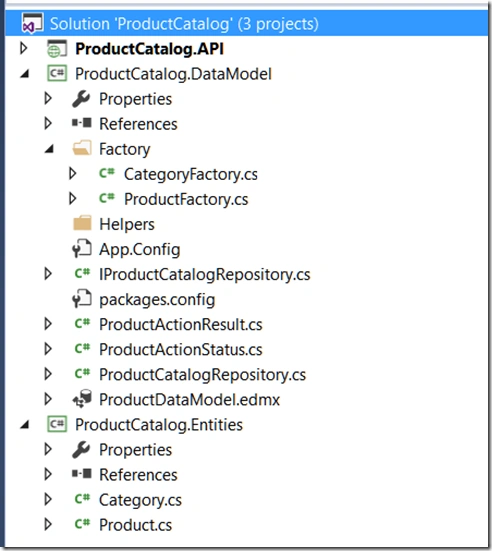Click the App.Config file icon
The image size is (492, 551).
pos(82,248)
